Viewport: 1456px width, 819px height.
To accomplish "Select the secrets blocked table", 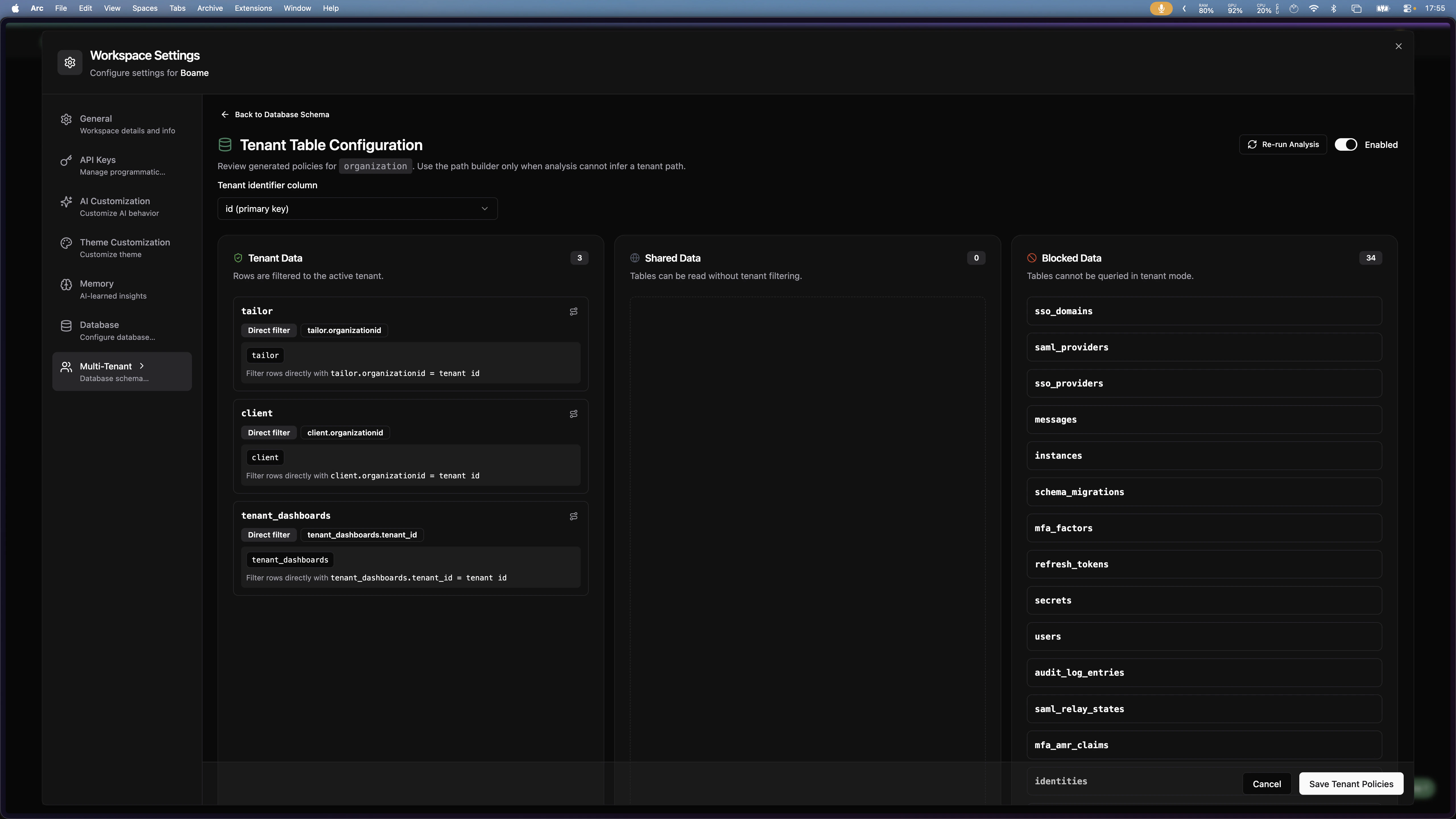I will (1204, 601).
